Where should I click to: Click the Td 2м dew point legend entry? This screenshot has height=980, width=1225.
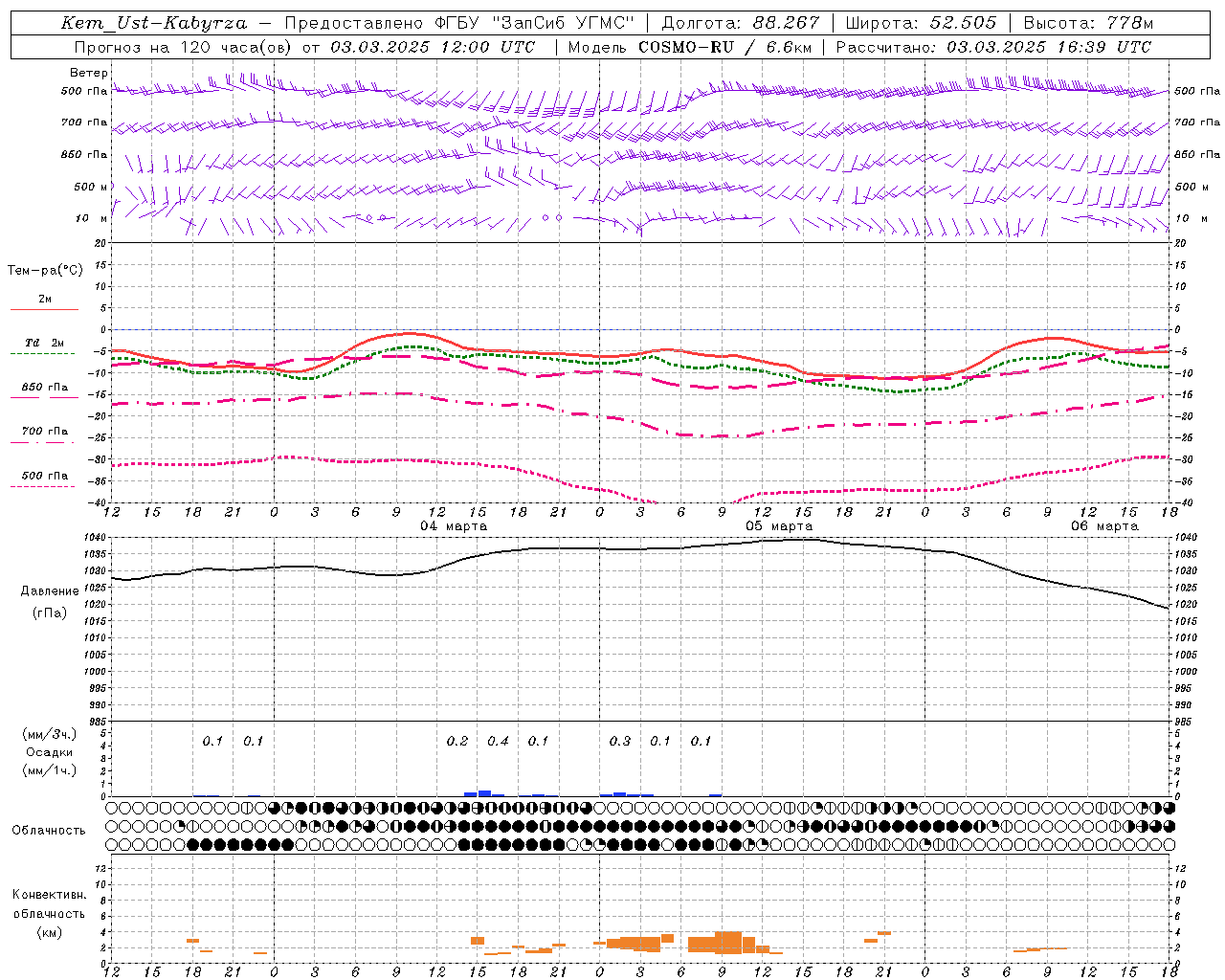point(45,343)
